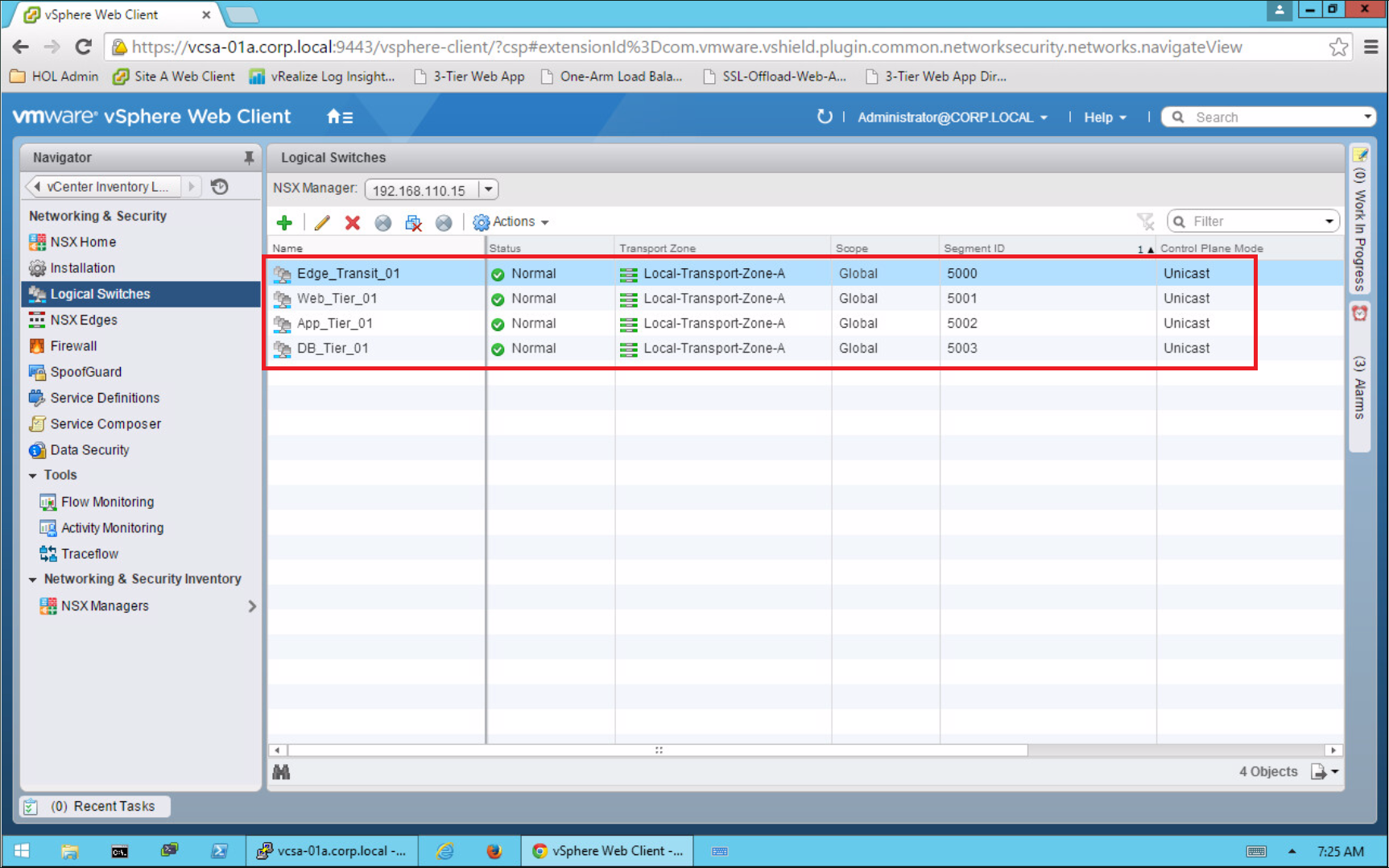Screen dimensions: 1389x868
Task: Collapse the Tools section
Action: pyautogui.click(x=33, y=476)
